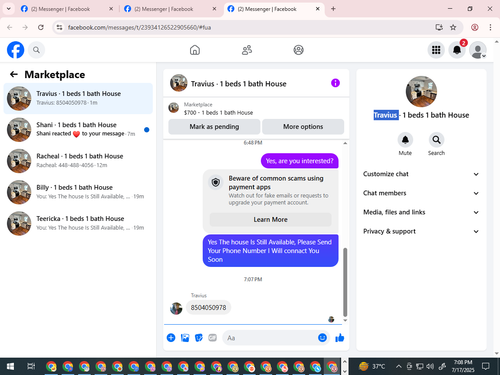Choose a sticker from the composer
This screenshot has height=375, width=500.
point(199,338)
